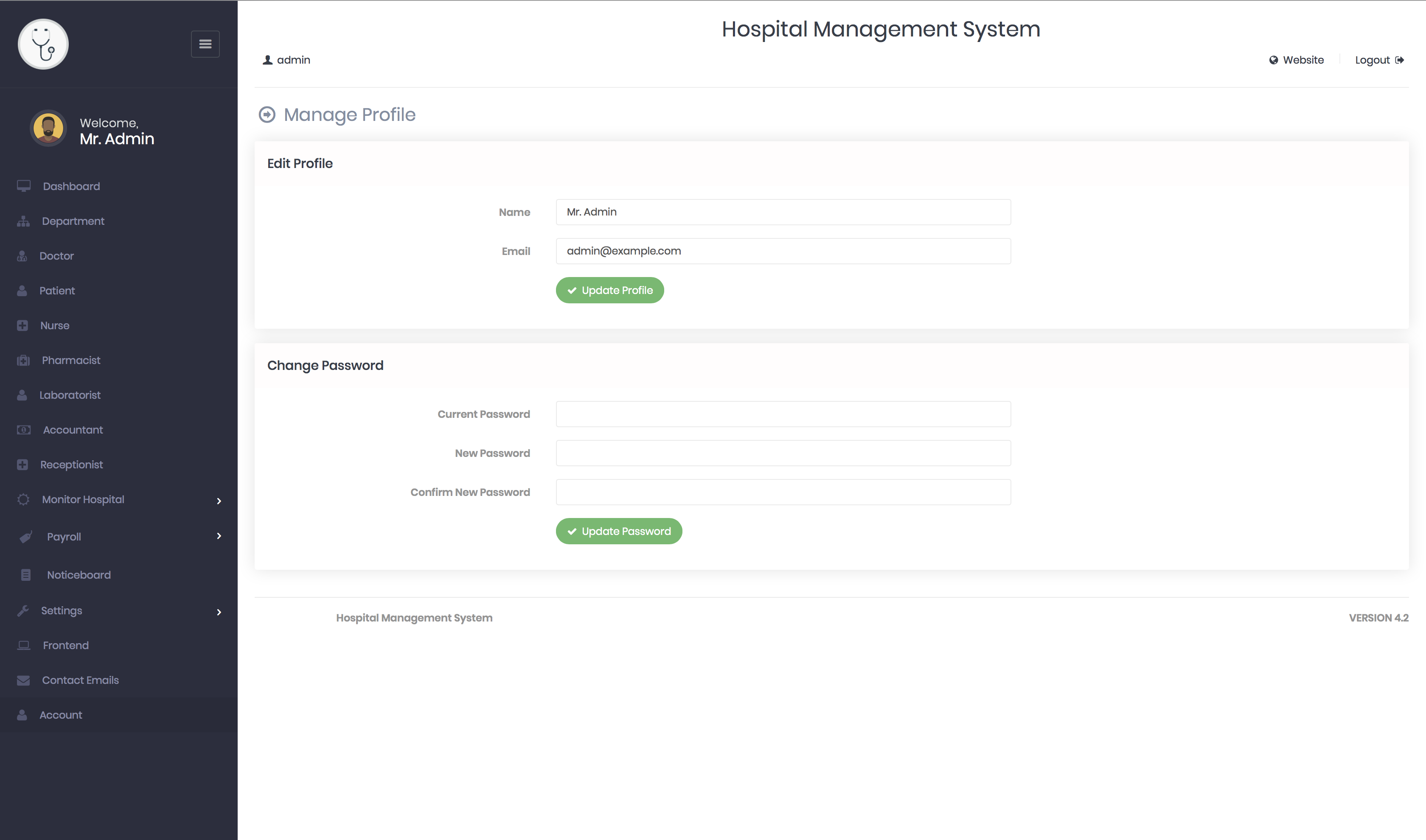The height and width of the screenshot is (840, 1426).
Task: Click the Manage Profile heading text
Action: point(349,115)
